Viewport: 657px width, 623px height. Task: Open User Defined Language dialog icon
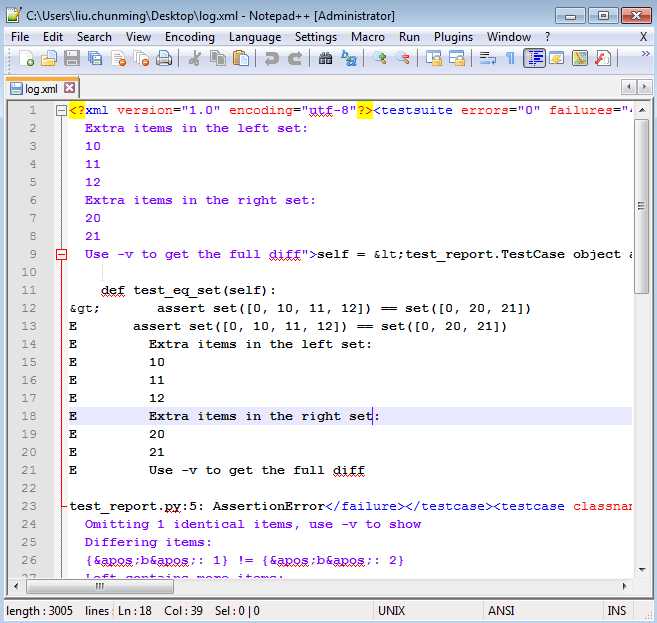click(x=557, y=58)
